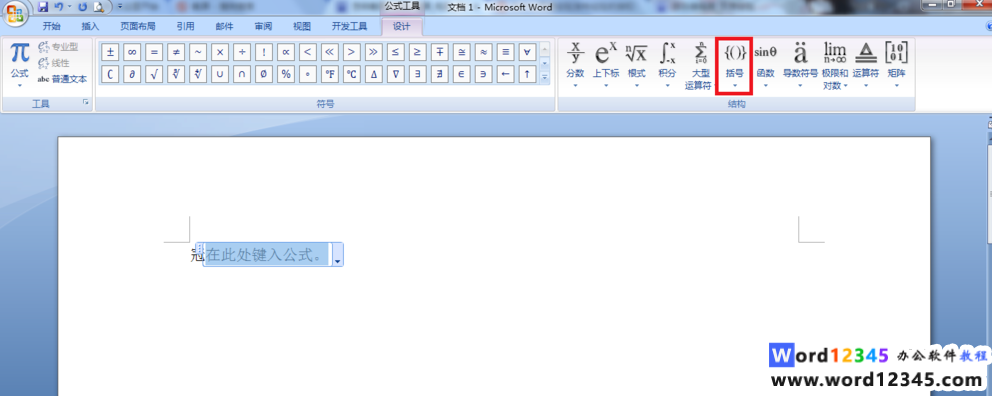Image resolution: width=992 pixels, height=396 pixels.
Task: Open the 上下标 script dropdown
Action: coord(605,65)
